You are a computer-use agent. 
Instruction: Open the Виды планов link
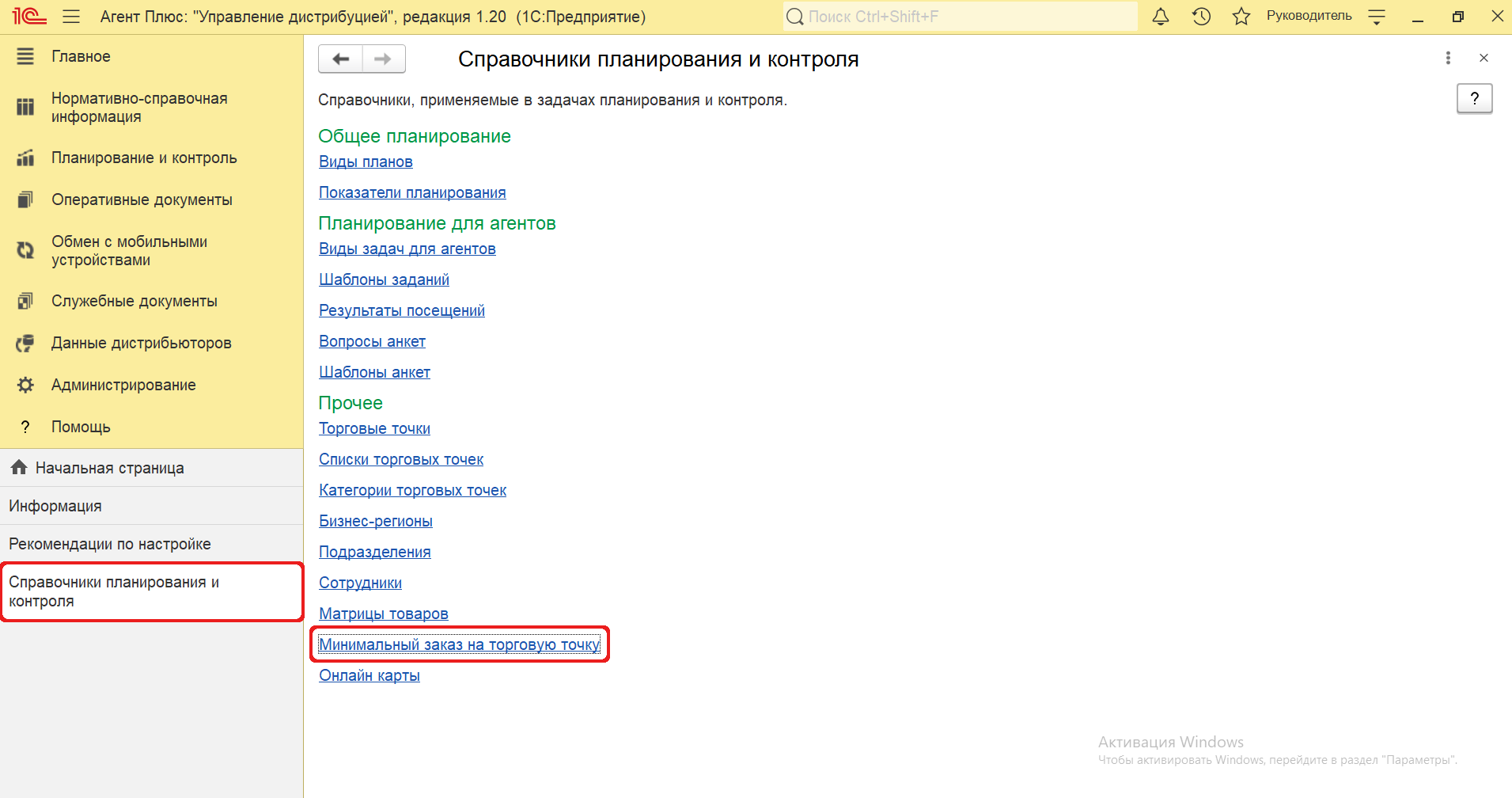[x=366, y=161]
